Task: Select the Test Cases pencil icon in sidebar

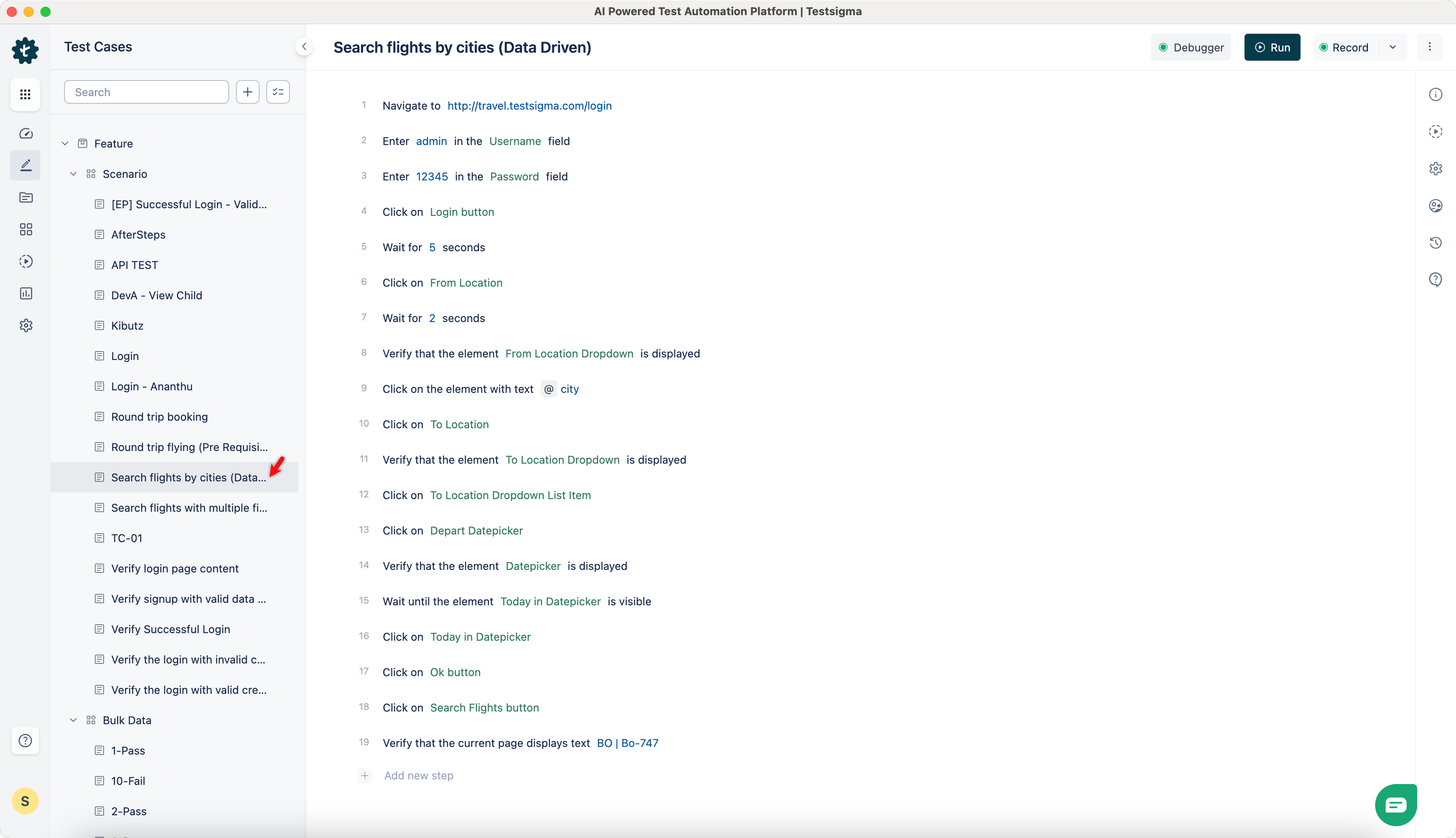Action: (25, 165)
